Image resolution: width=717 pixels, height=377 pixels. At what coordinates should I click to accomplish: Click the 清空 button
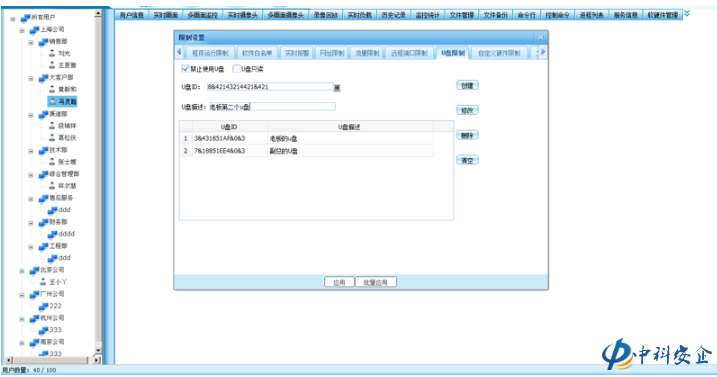pos(467,161)
